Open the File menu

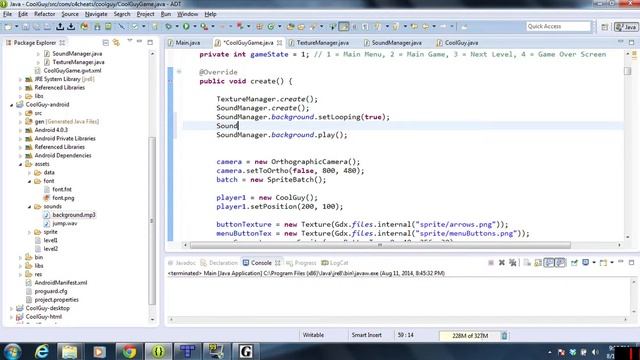pos(7,14)
